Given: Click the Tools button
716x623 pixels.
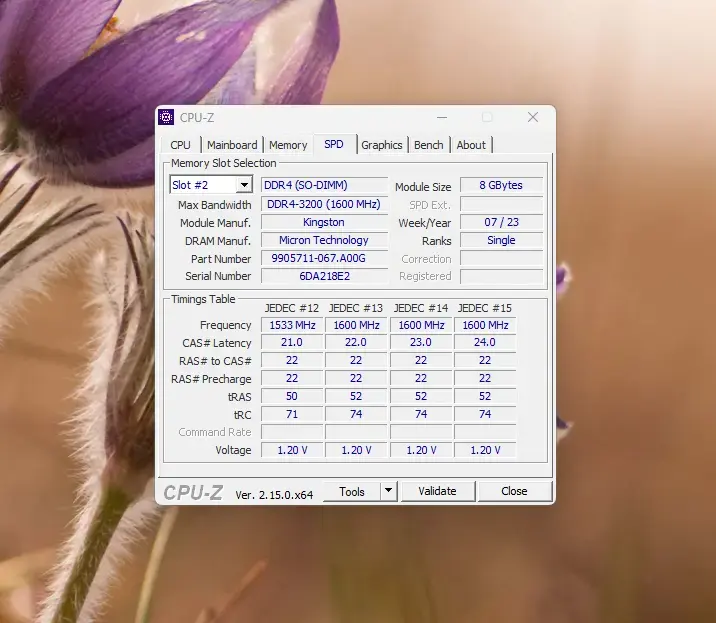Looking at the screenshot, I should (x=352, y=491).
